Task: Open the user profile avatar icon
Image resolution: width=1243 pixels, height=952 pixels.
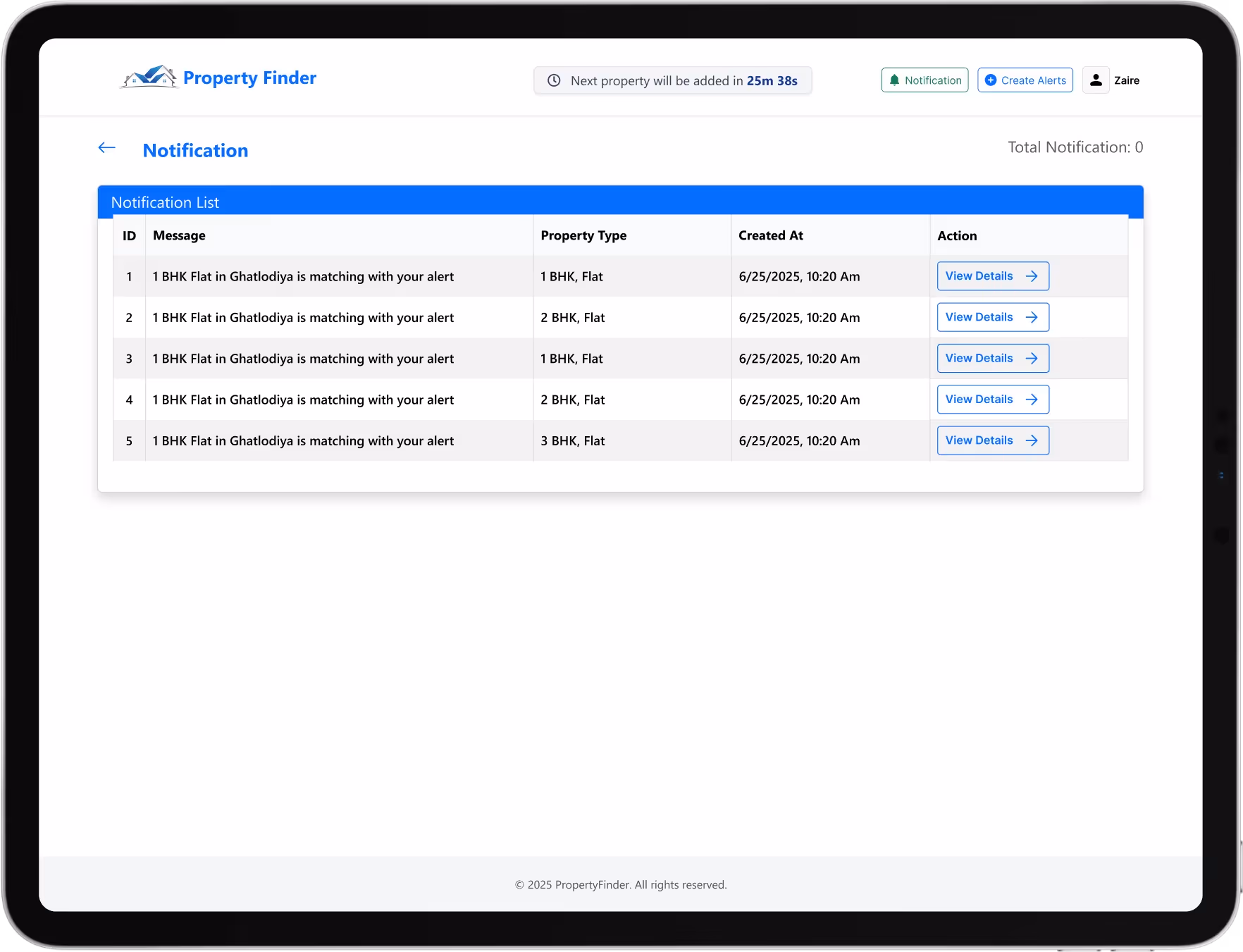Action: tap(1096, 80)
